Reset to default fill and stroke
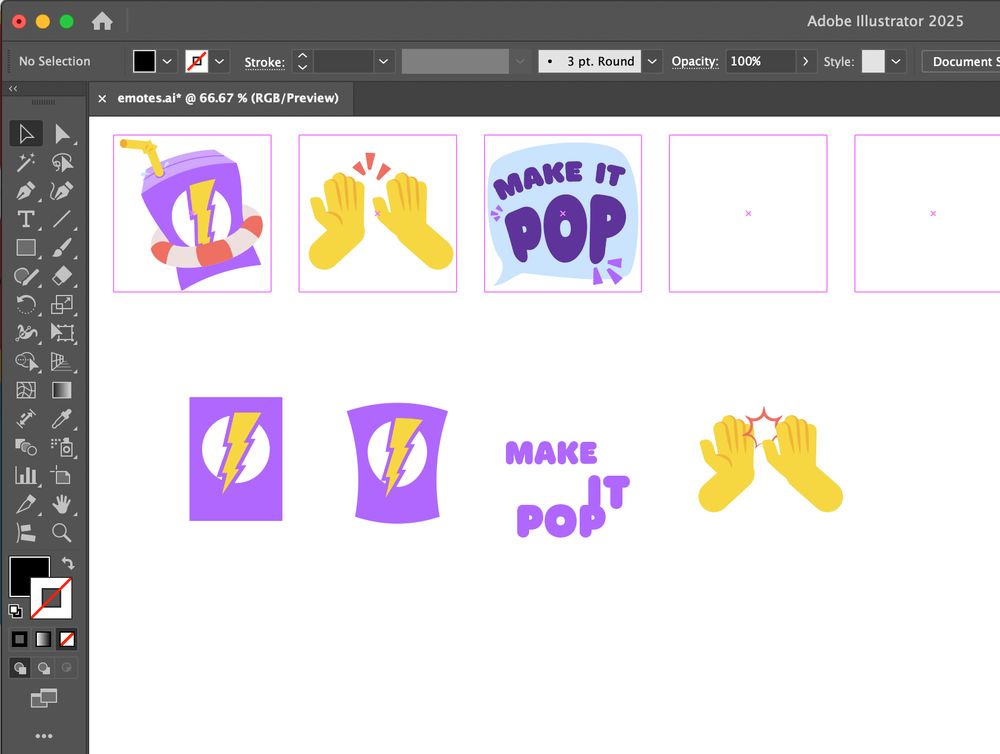1000x754 pixels. [15, 611]
